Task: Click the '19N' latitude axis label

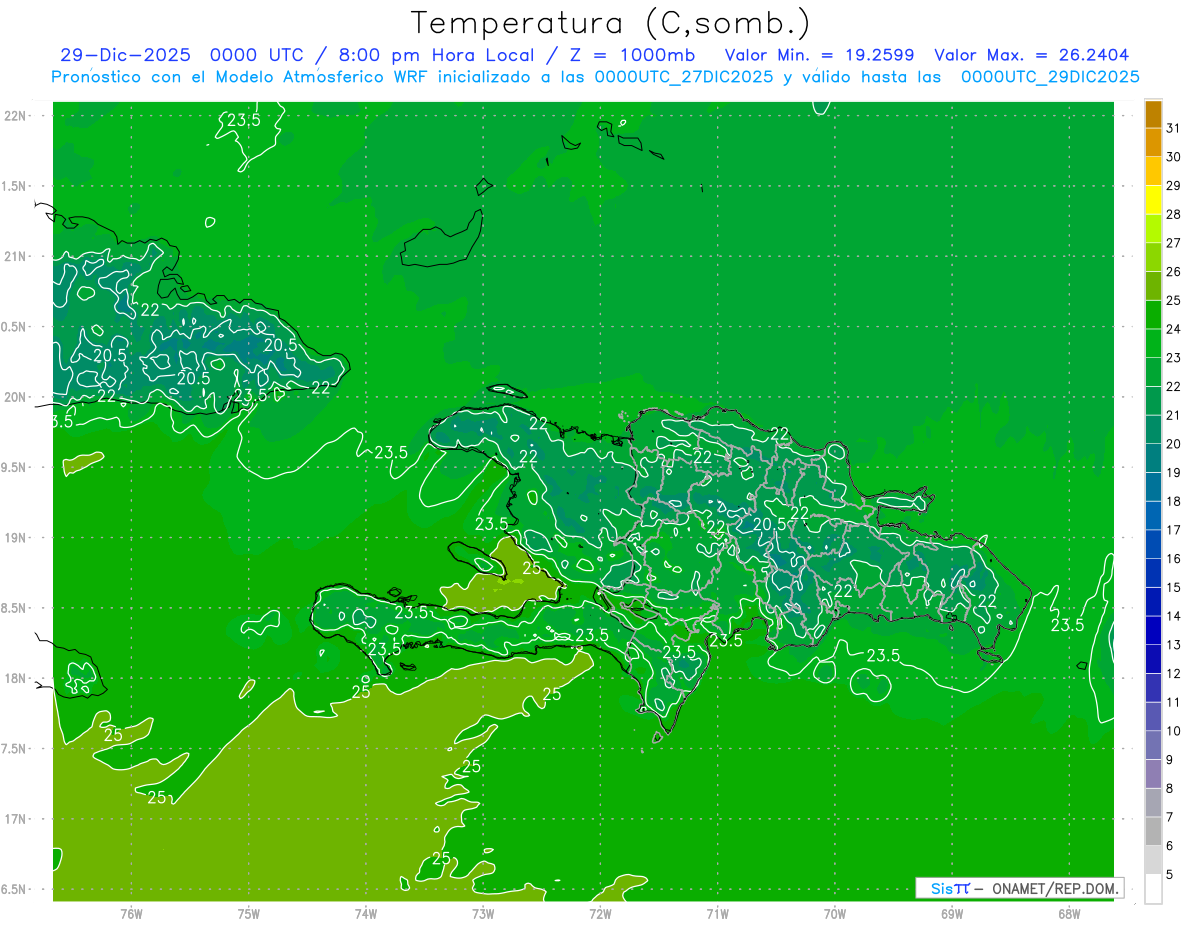Action: pyautogui.click(x=16, y=537)
